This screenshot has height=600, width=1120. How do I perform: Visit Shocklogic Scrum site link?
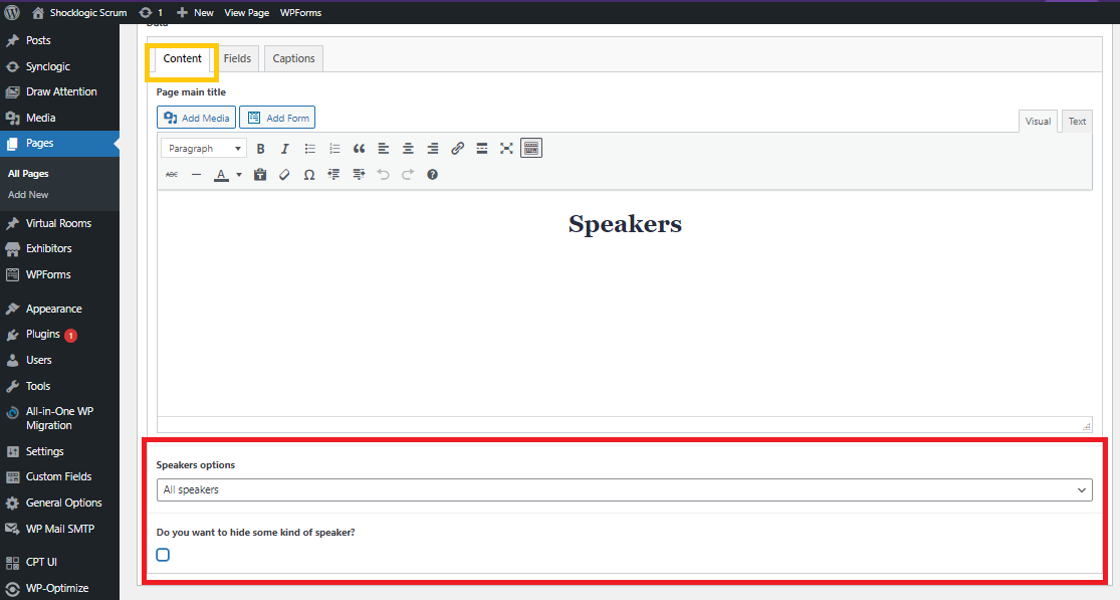[79, 12]
